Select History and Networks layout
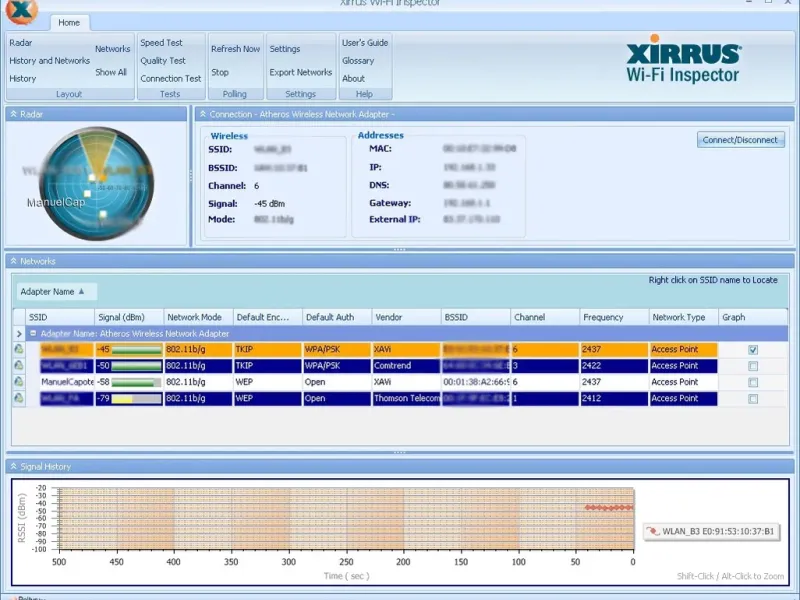This screenshot has height=600, width=800. tap(49, 61)
